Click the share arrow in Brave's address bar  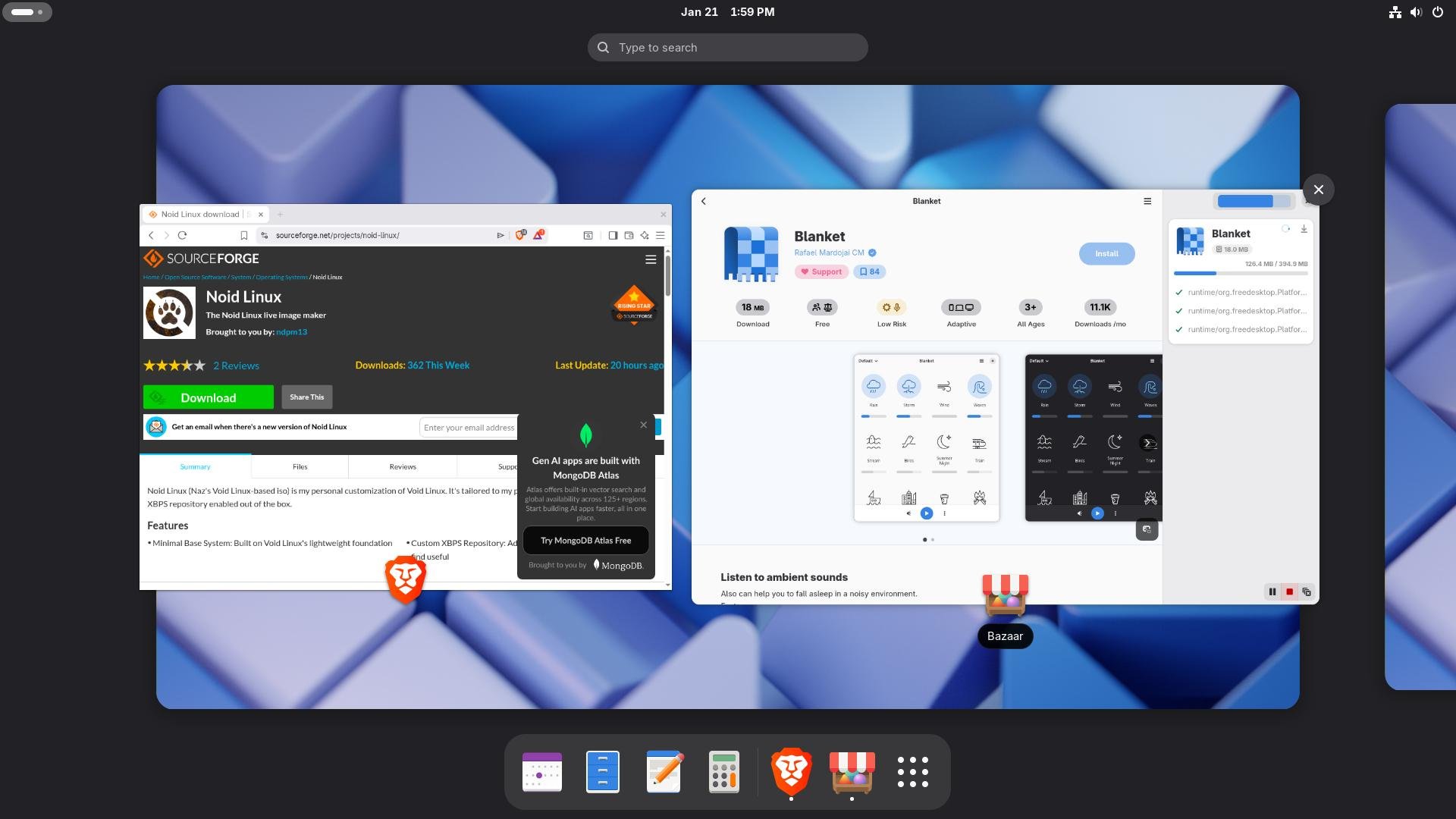[x=500, y=235]
